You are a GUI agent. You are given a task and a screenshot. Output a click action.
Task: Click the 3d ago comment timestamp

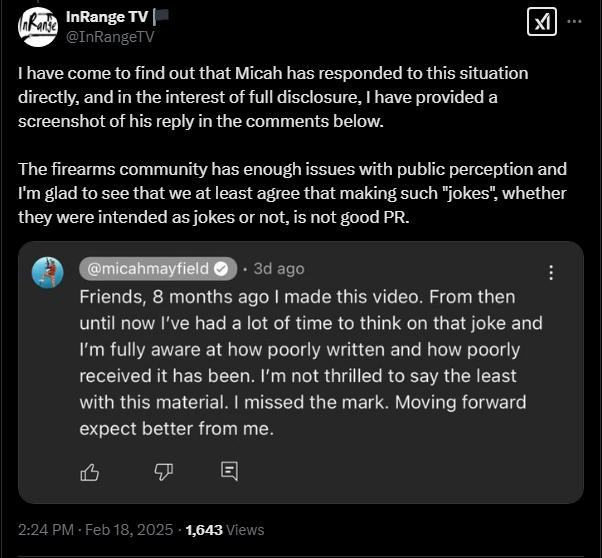pyautogui.click(x=279, y=269)
